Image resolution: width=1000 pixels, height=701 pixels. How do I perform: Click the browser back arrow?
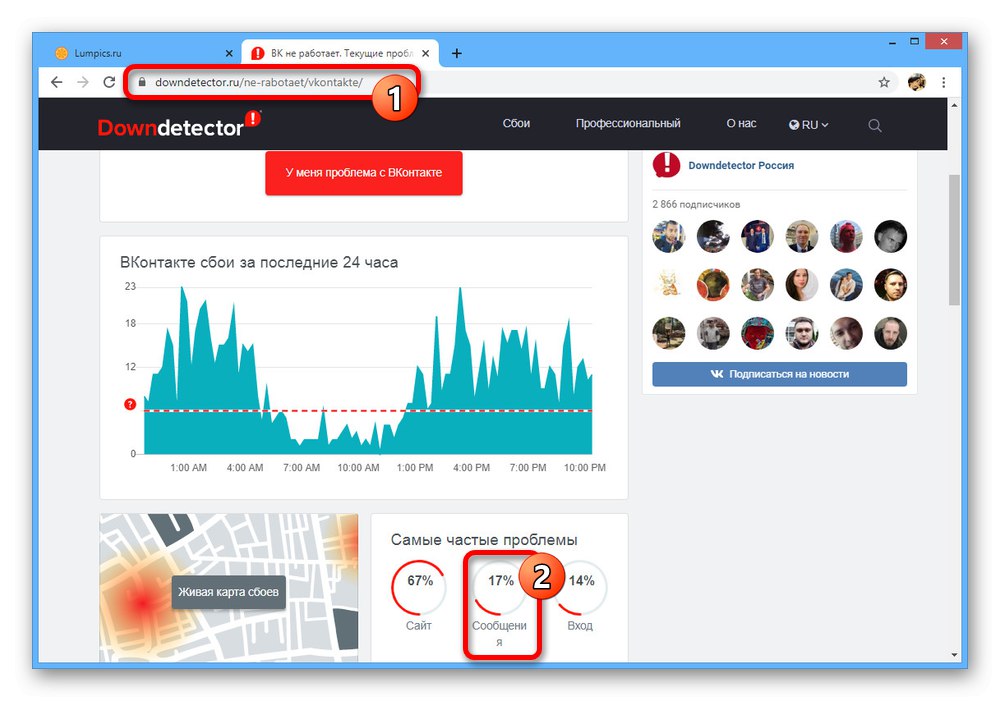tap(57, 82)
